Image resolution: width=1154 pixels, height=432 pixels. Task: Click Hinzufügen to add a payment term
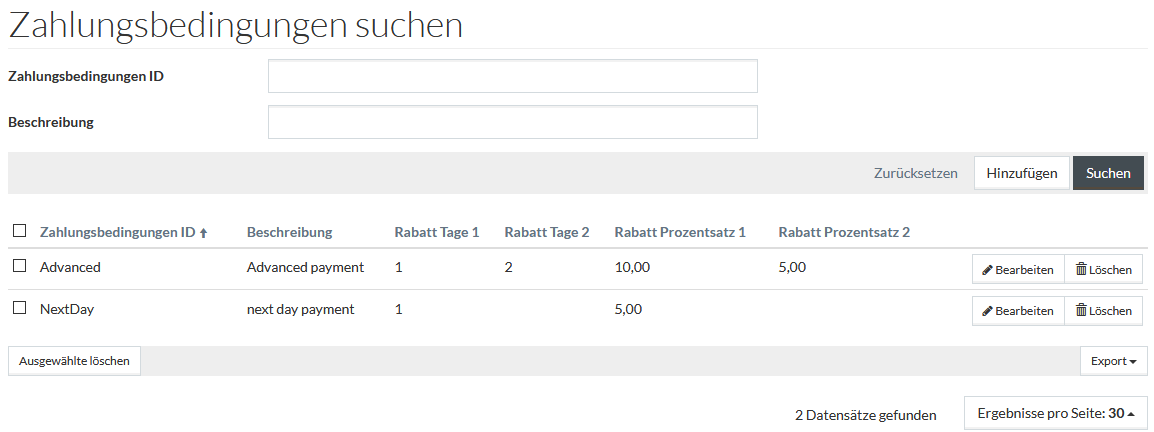click(x=1022, y=173)
